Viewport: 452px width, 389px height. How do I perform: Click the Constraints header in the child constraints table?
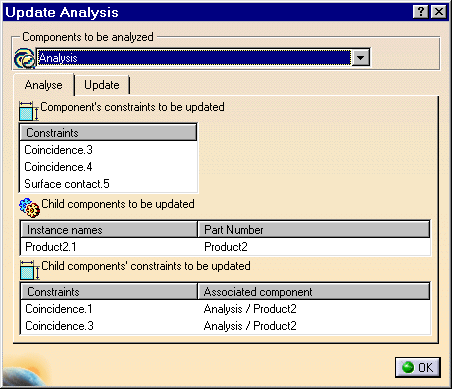tap(109, 292)
